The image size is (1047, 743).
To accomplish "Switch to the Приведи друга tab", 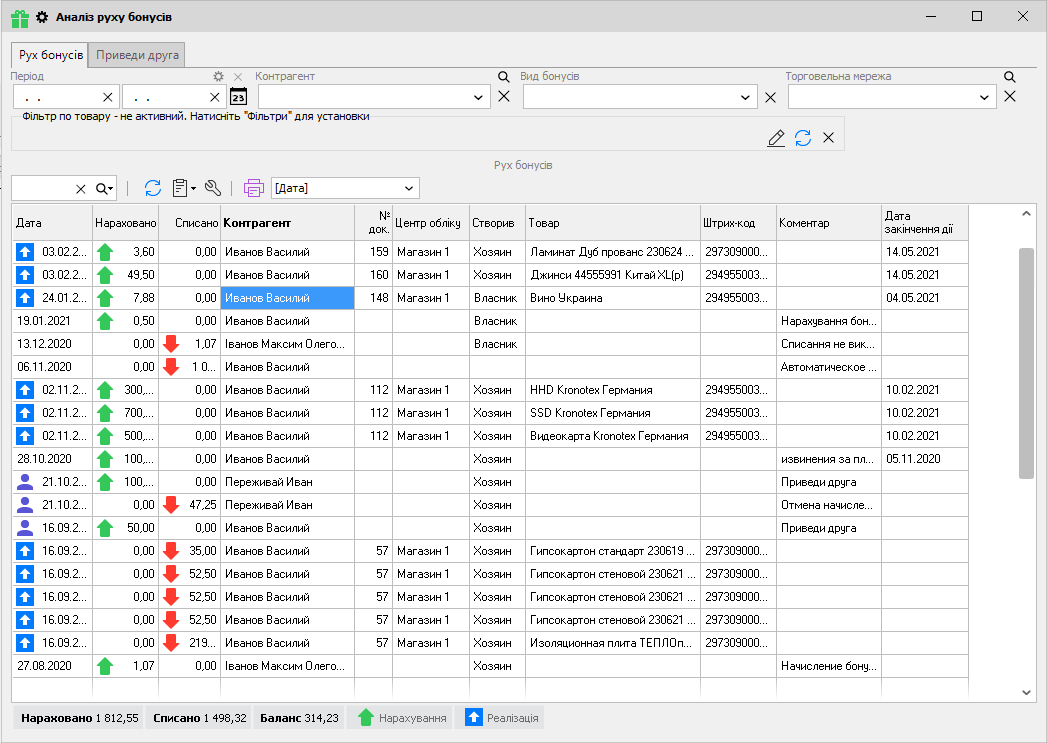I will (x=138, y=55).
